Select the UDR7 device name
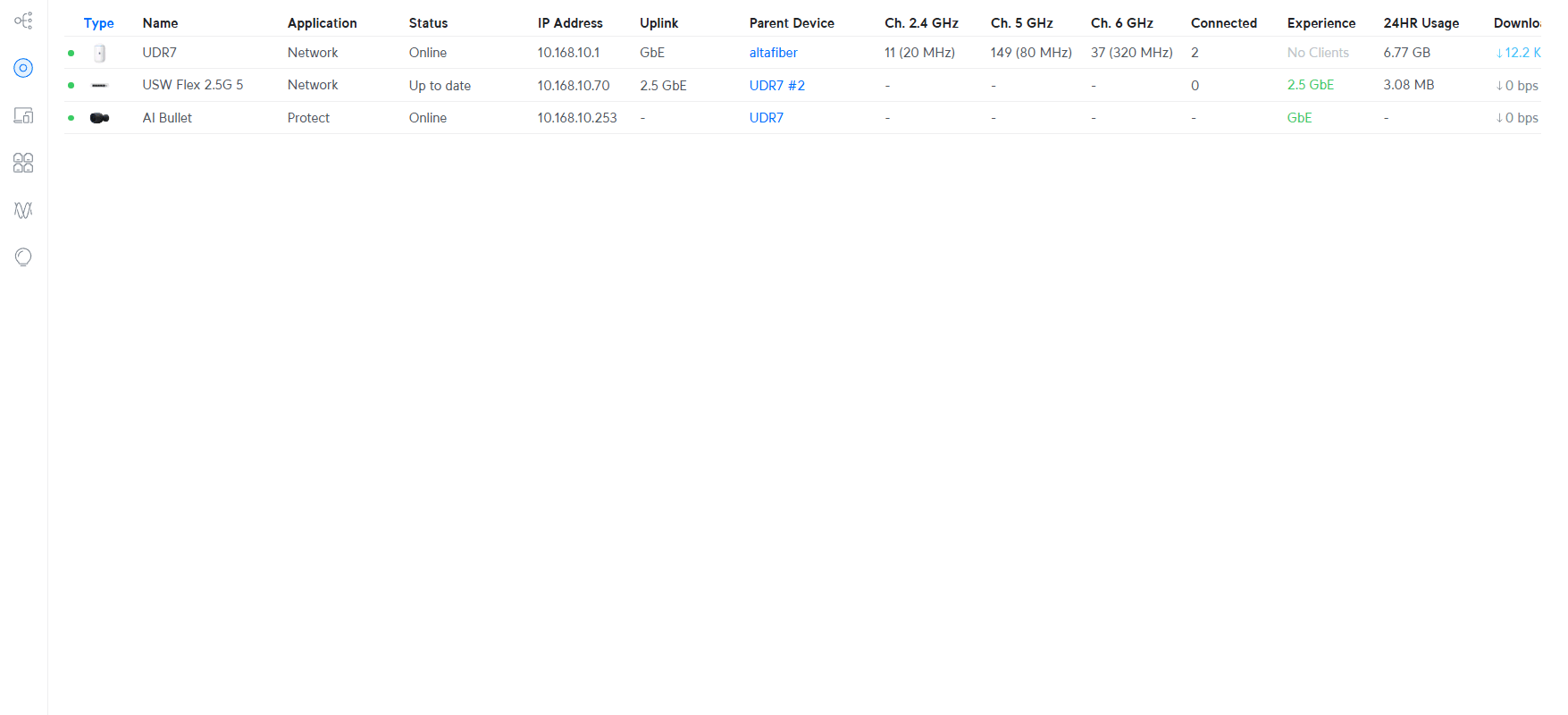Screen dimensions: 1568x715 point(160,53)
